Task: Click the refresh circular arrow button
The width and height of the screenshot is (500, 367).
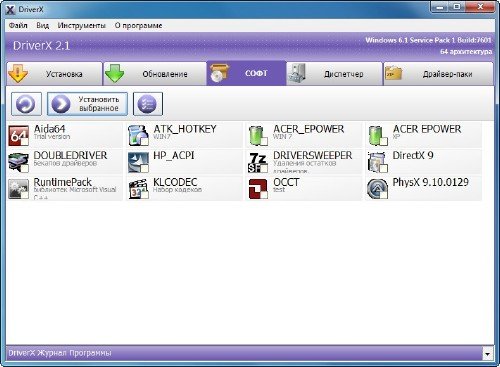Action: (x=26, y=104)
